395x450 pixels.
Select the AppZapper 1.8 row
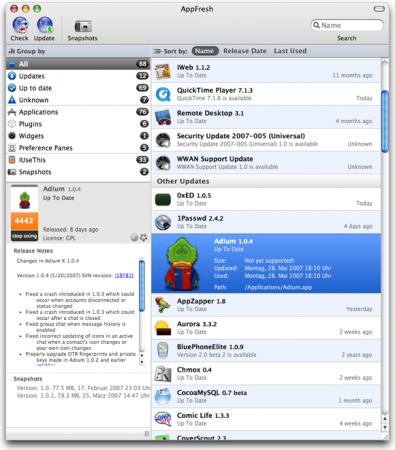coord(266,305)
